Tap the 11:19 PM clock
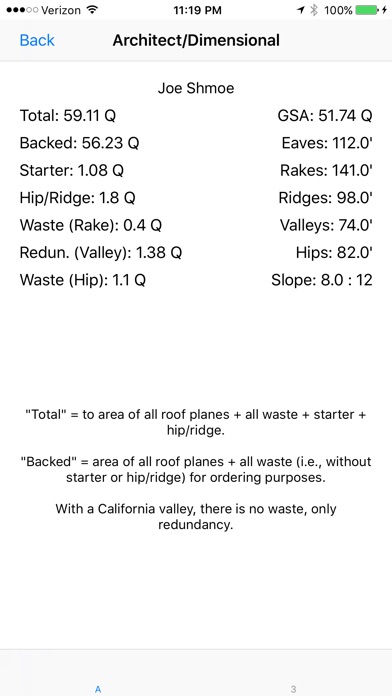392x696 pixels. pyautogui.click(x=196, y=10)
